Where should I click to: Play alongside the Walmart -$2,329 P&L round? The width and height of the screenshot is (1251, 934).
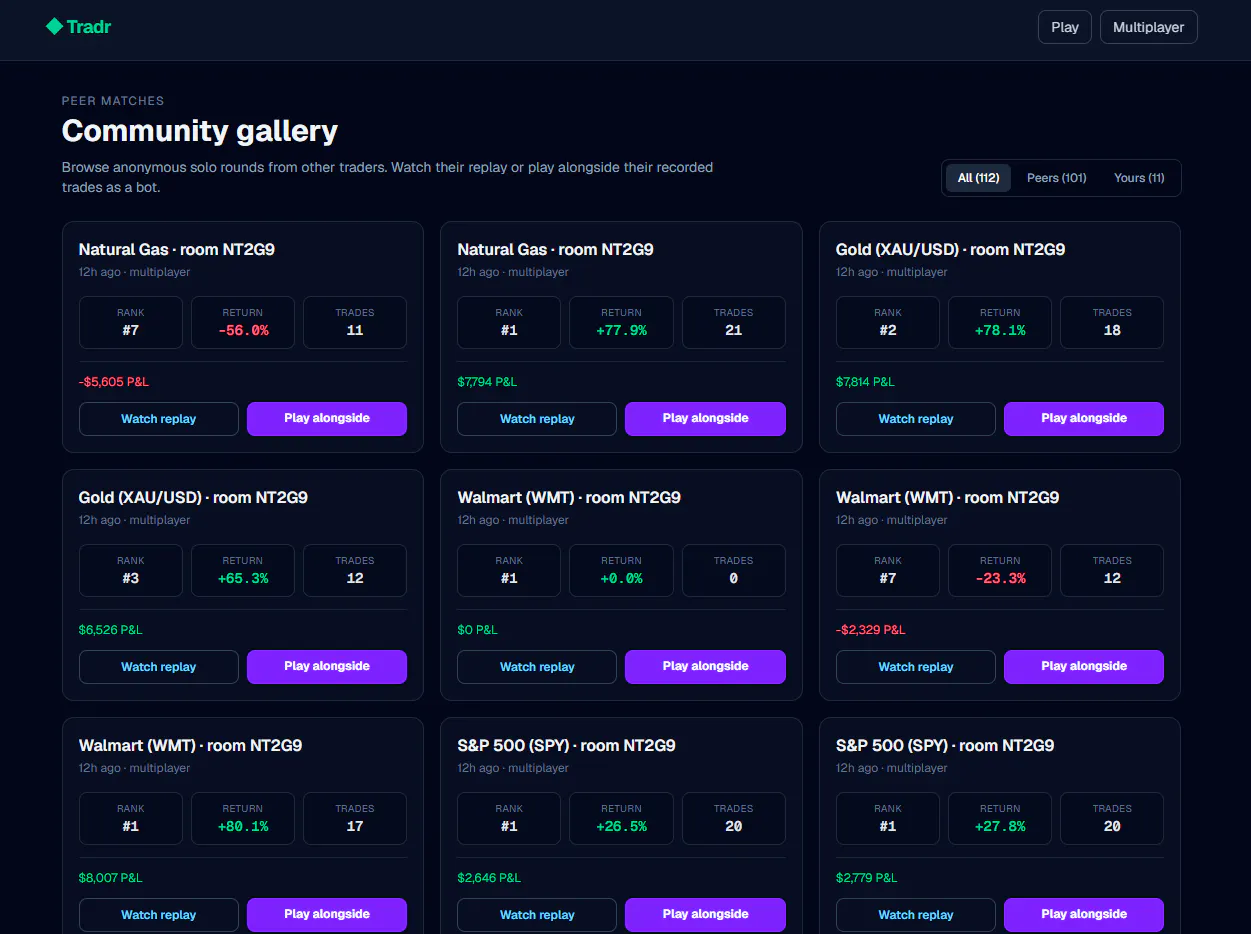coord(1084,667)
